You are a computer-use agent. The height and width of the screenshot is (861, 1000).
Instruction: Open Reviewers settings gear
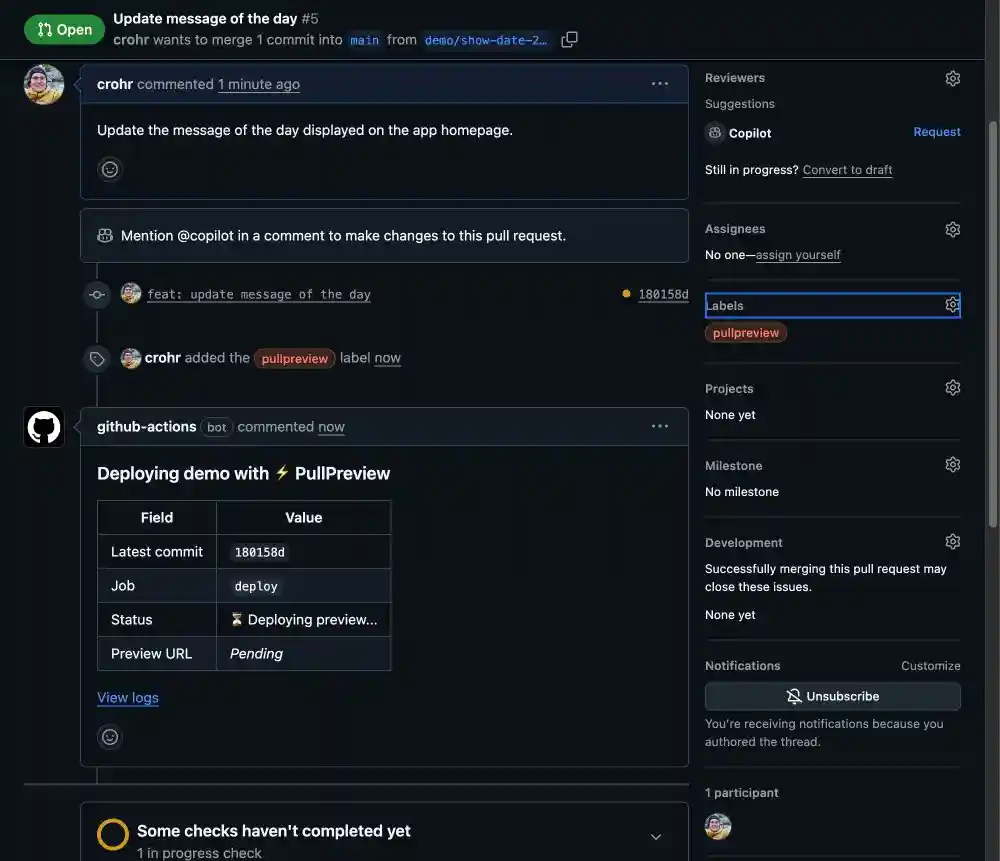pos(952,78)
